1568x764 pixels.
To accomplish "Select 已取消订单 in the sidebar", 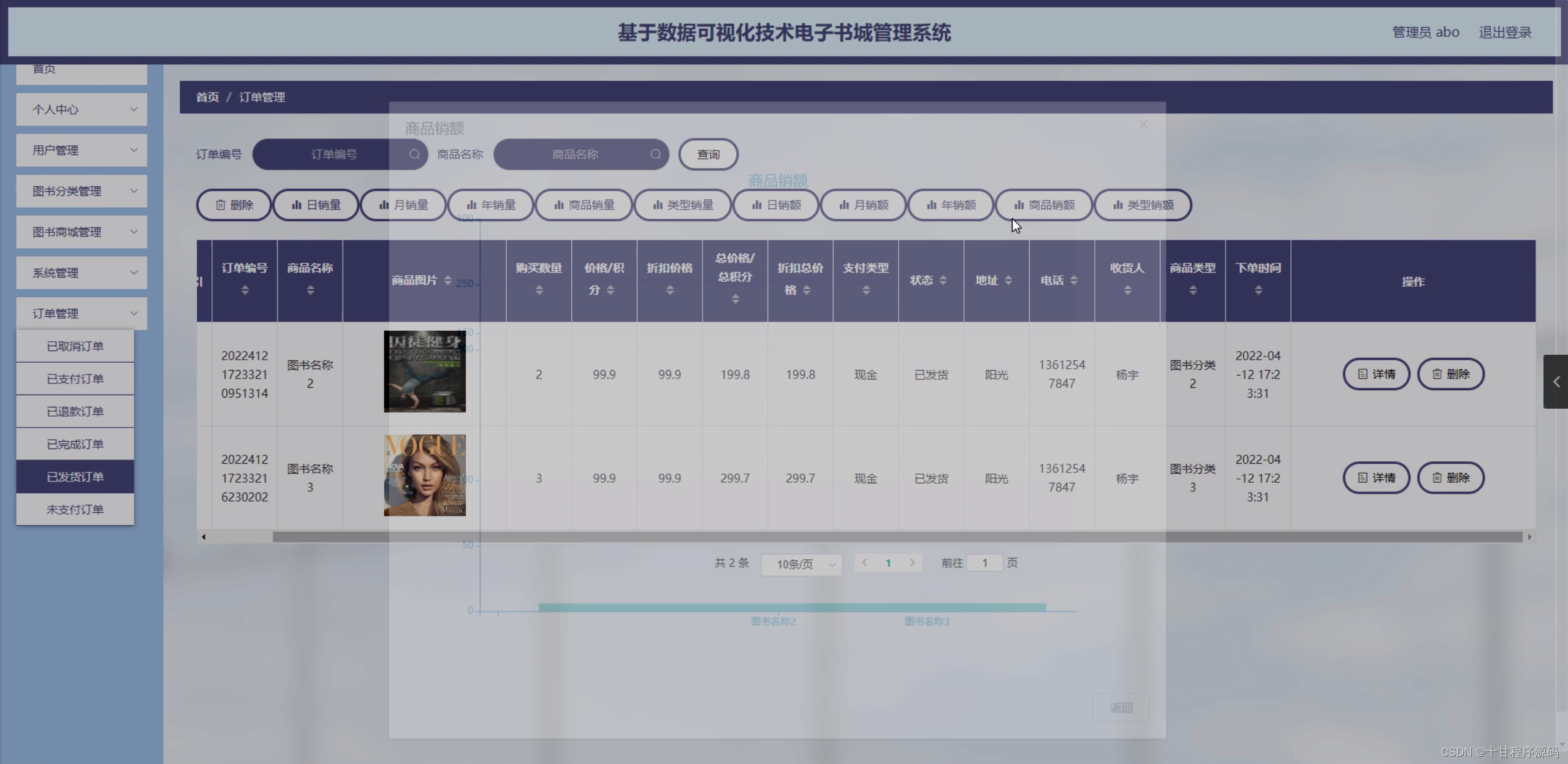I will tap(74, 346).
